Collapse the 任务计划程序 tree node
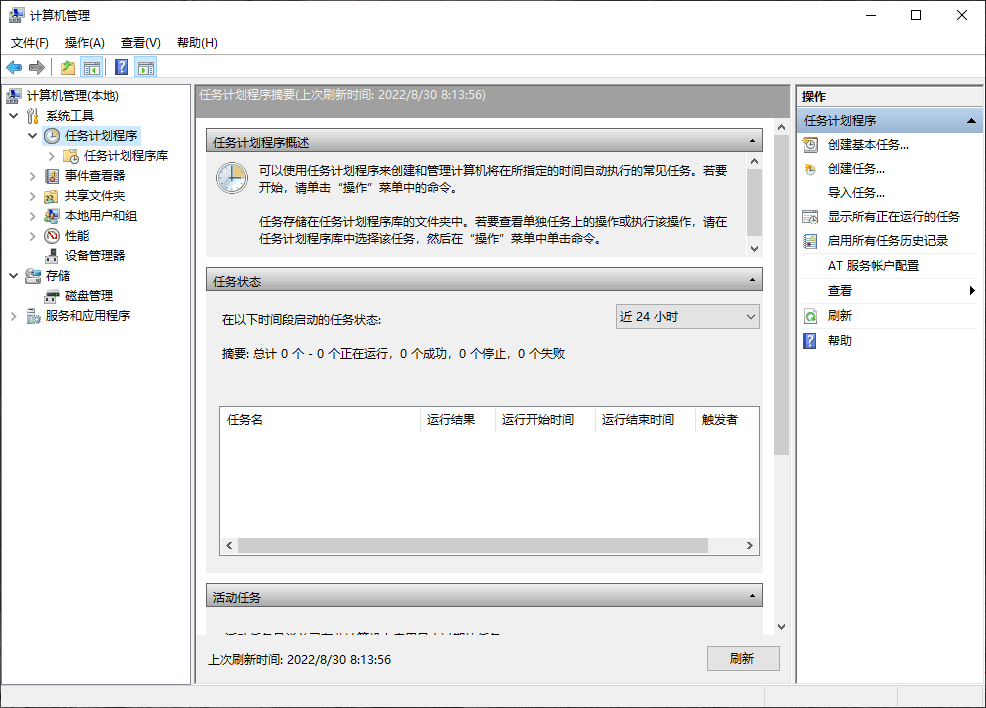Viewport: 986px width, 708px height. pos(33,136)
